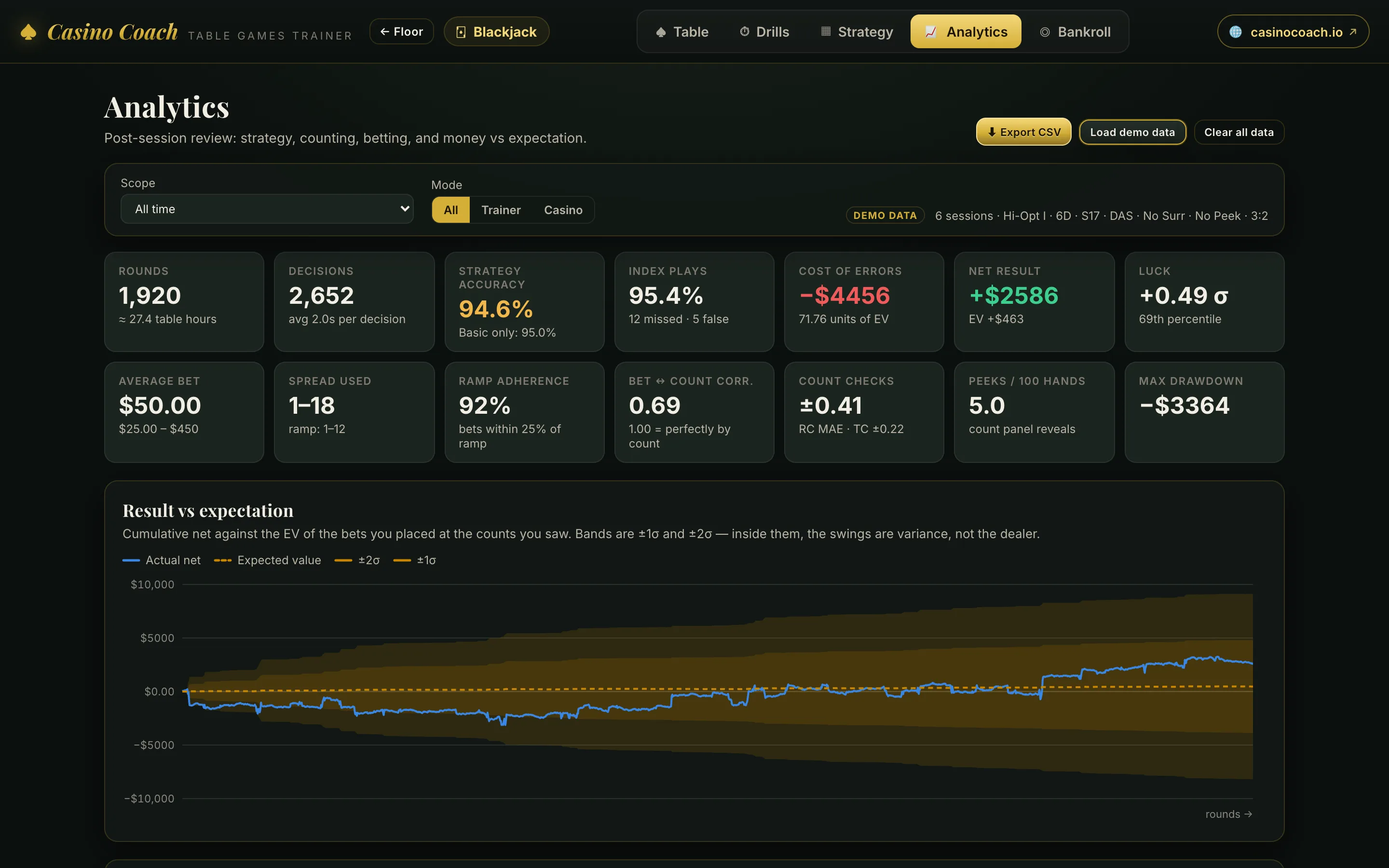
Task: Toggle the Expected value legend series
Action: pyautogui.click(x=268, y=560)
